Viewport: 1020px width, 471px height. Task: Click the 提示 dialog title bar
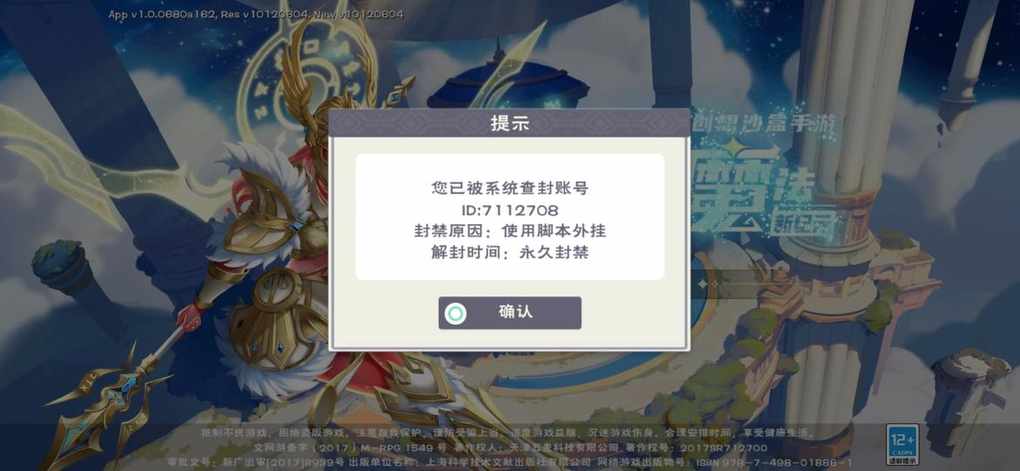[509, 123]
